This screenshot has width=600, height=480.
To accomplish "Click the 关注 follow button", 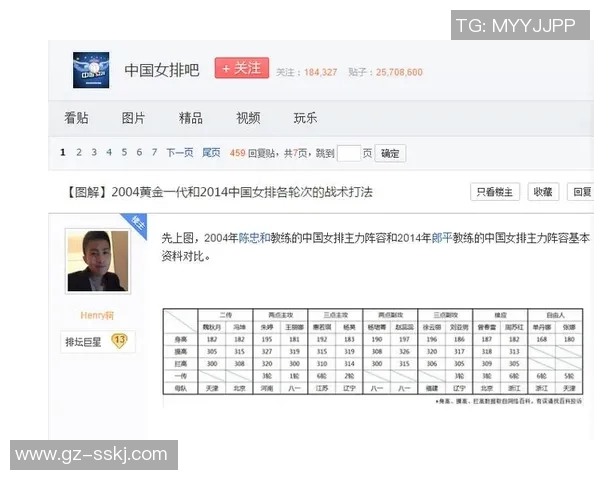I will pos(241,69).
